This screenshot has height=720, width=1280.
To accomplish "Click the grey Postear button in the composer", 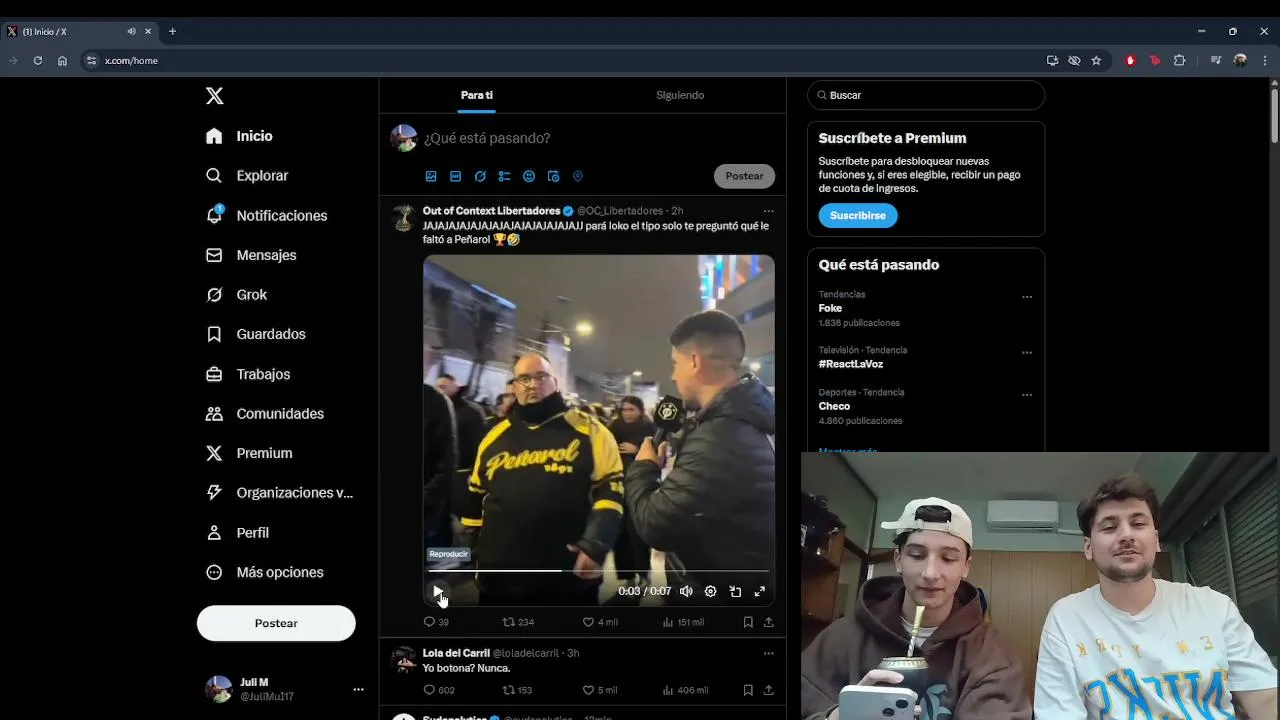I will coord(744,176).
